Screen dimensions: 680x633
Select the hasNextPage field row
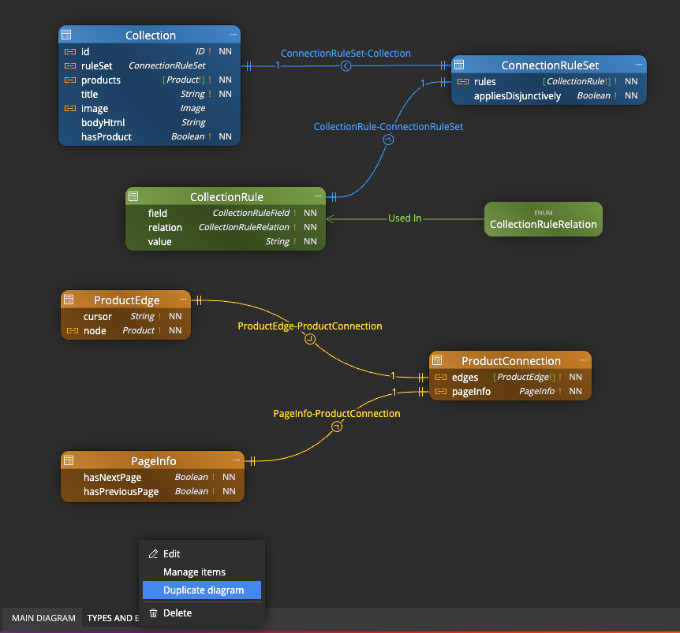(153, 477)
